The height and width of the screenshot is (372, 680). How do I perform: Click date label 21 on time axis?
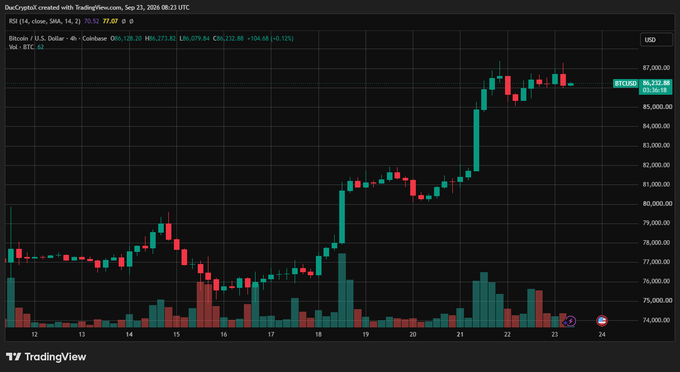coord(460,335)
